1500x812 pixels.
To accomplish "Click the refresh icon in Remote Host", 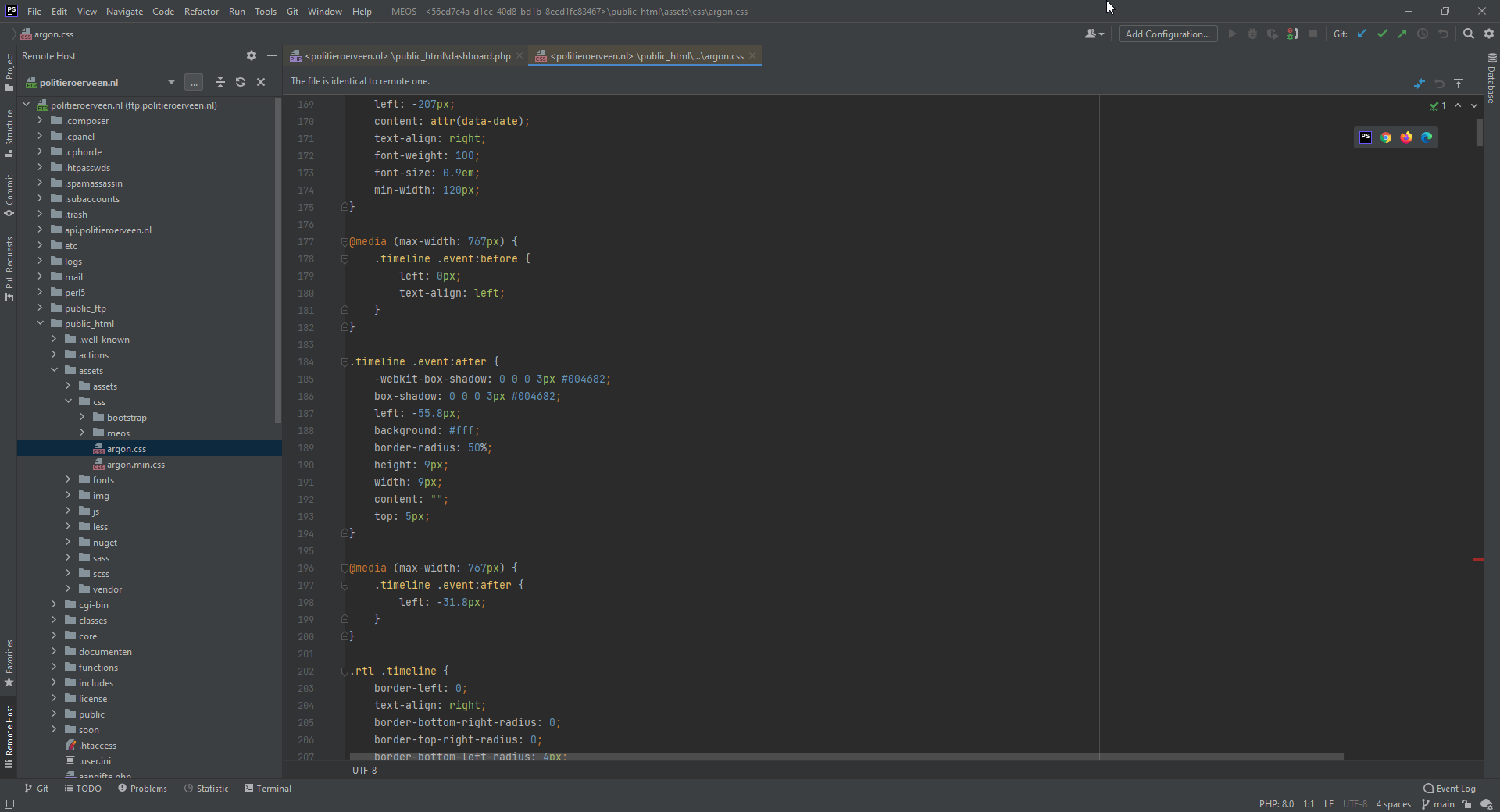I will pyautogui.click(x=241, y=82).
